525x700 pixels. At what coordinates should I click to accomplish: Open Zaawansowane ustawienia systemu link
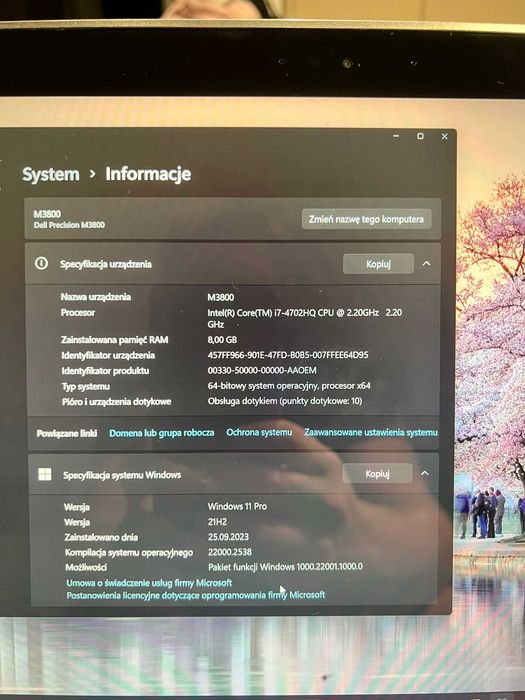(x=371, y=432)
